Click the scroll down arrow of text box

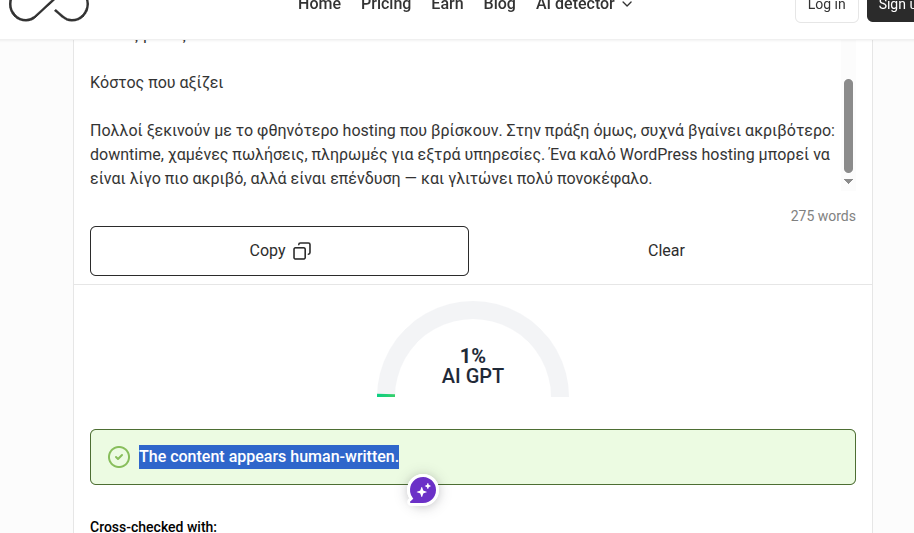tap(849, 182)
